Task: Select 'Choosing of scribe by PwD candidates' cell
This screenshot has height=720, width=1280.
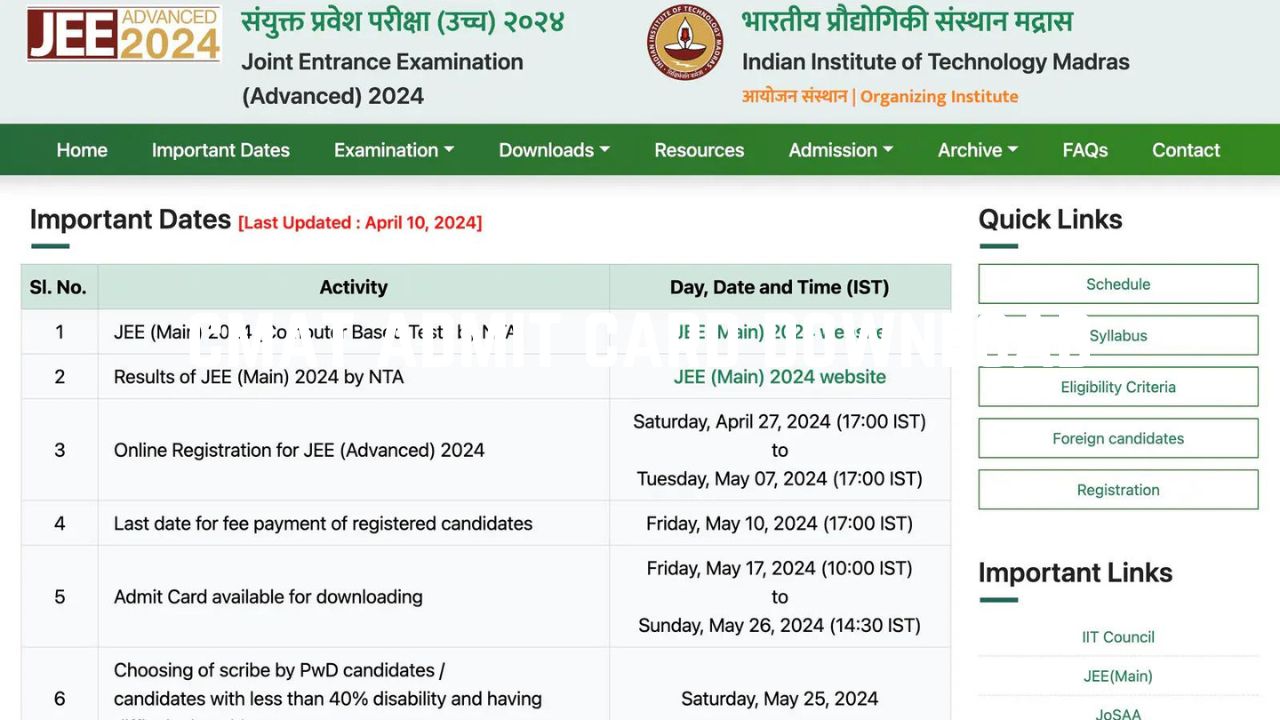Action: click(x=354, y=684)
